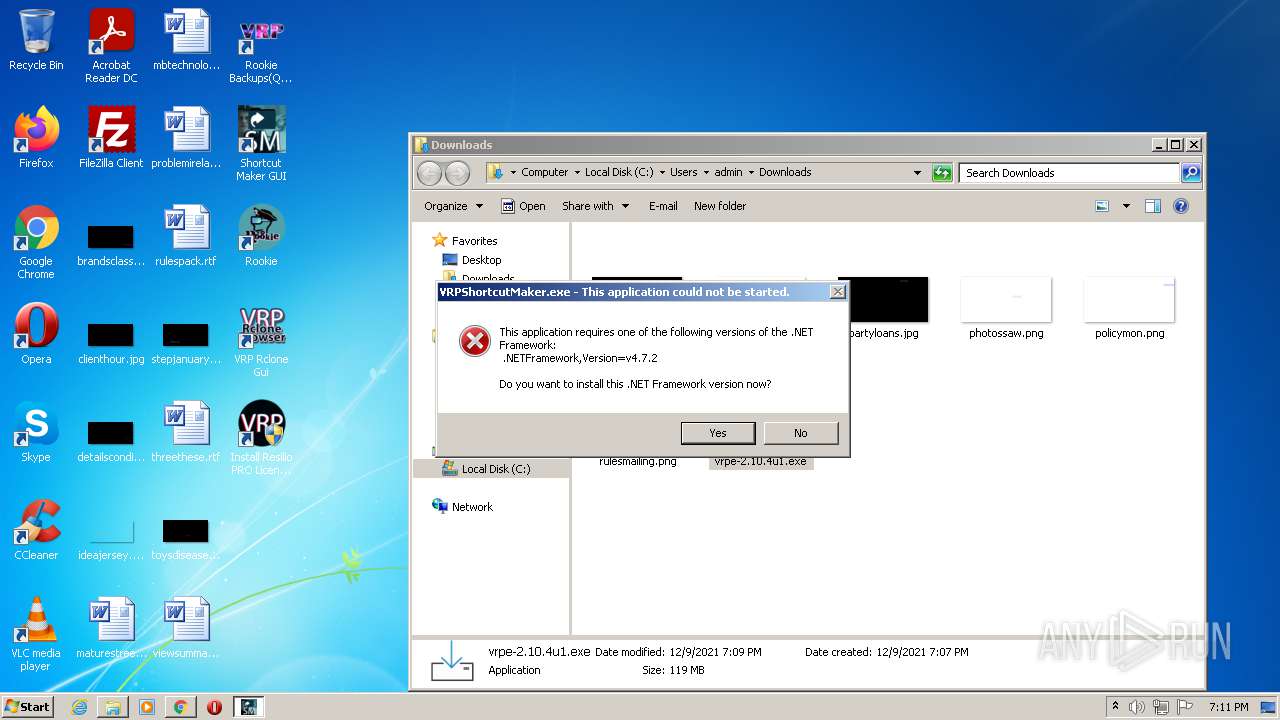The image size is (1280, 720).
Task: Select problemirela... document on desktop
Action: coord(186,138)
